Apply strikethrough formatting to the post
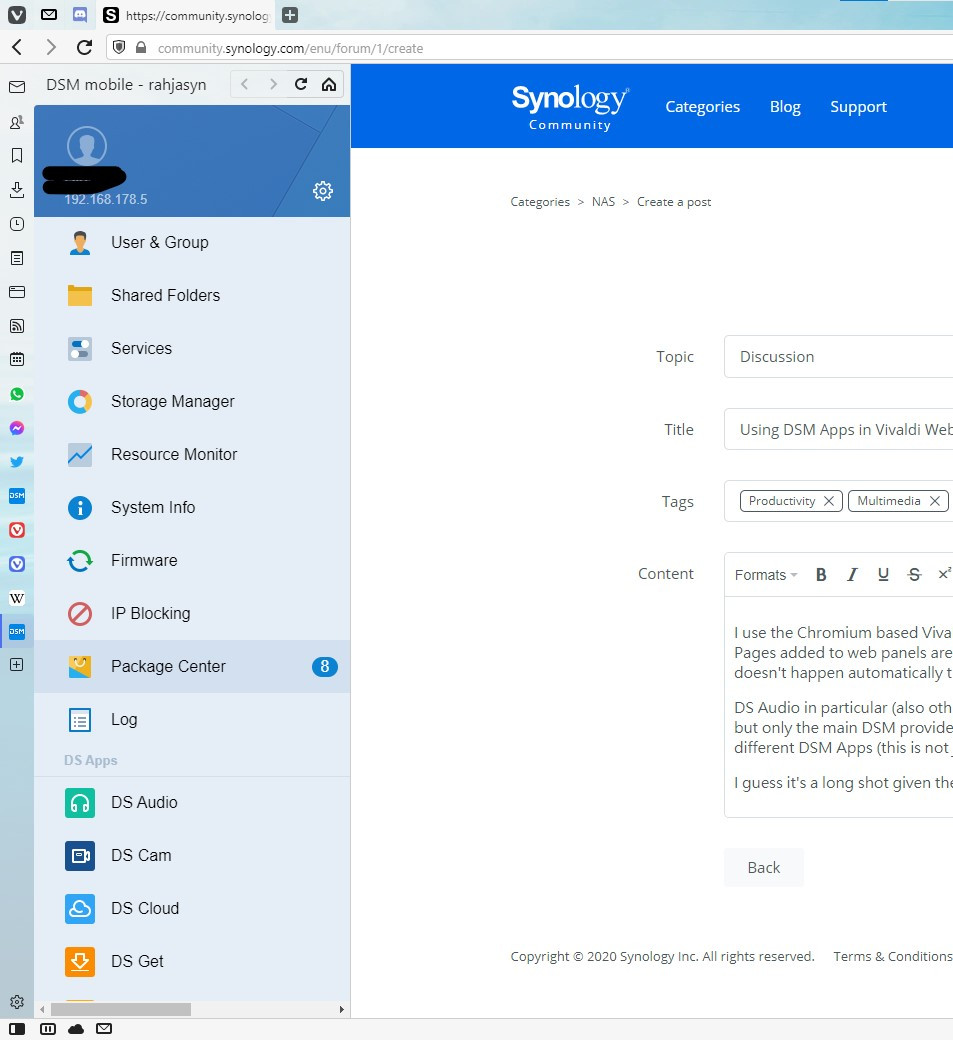Screen dimensions: 953x1040 coord(914,574)
